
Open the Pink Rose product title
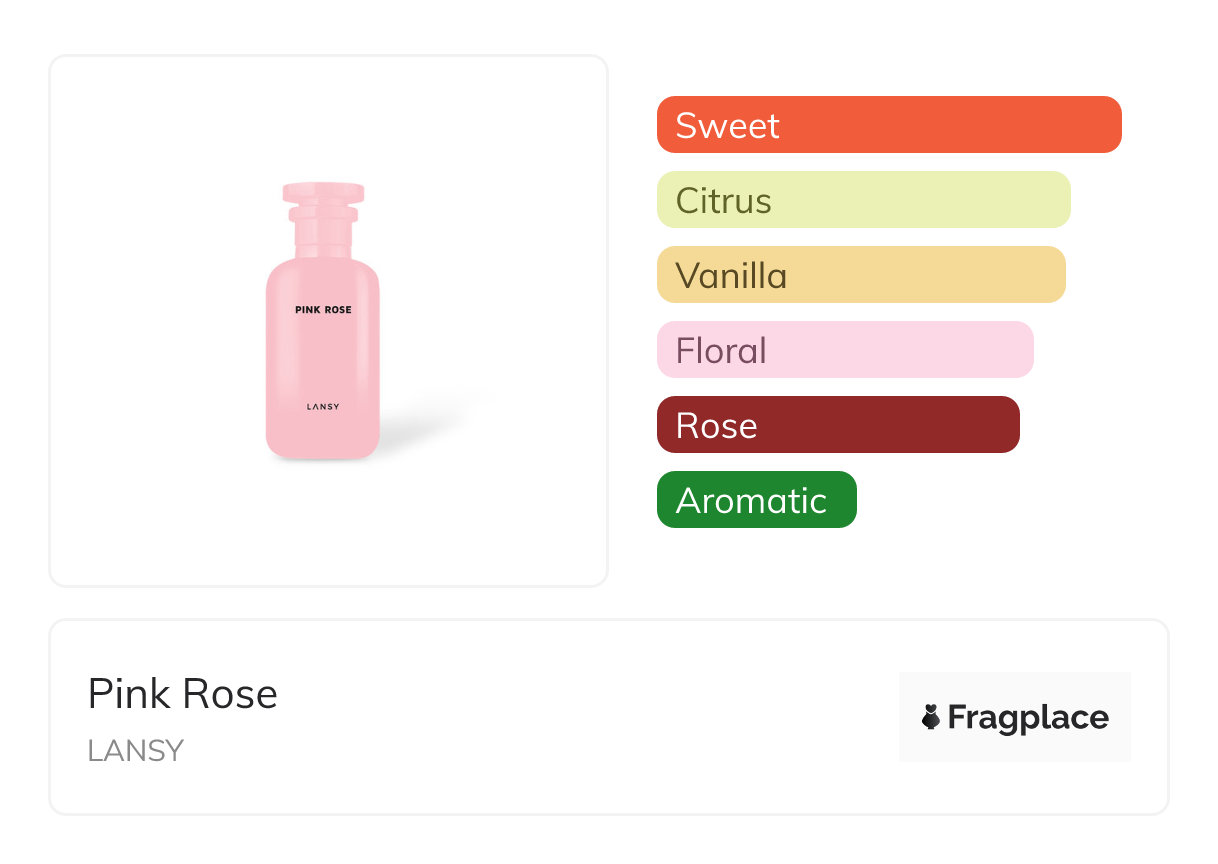[183, 694]
